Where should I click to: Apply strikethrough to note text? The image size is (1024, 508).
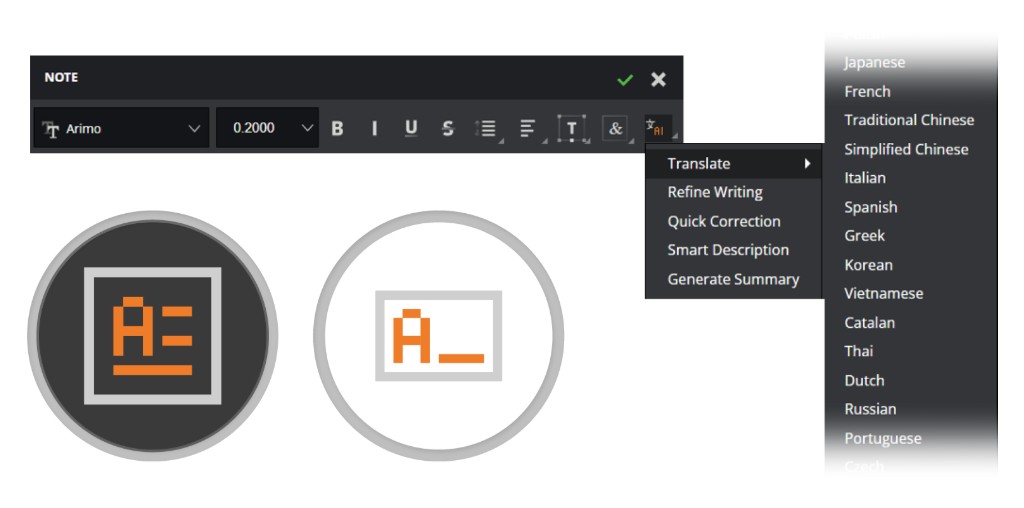coord(447,128)
